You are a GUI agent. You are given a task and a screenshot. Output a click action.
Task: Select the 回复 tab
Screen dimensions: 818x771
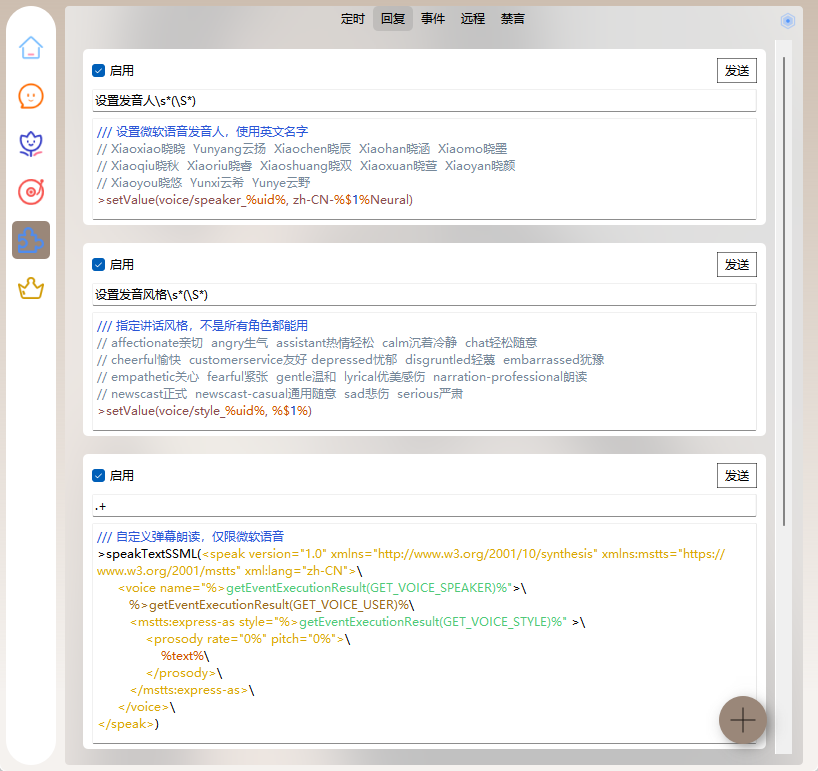(x=393, y=19)
